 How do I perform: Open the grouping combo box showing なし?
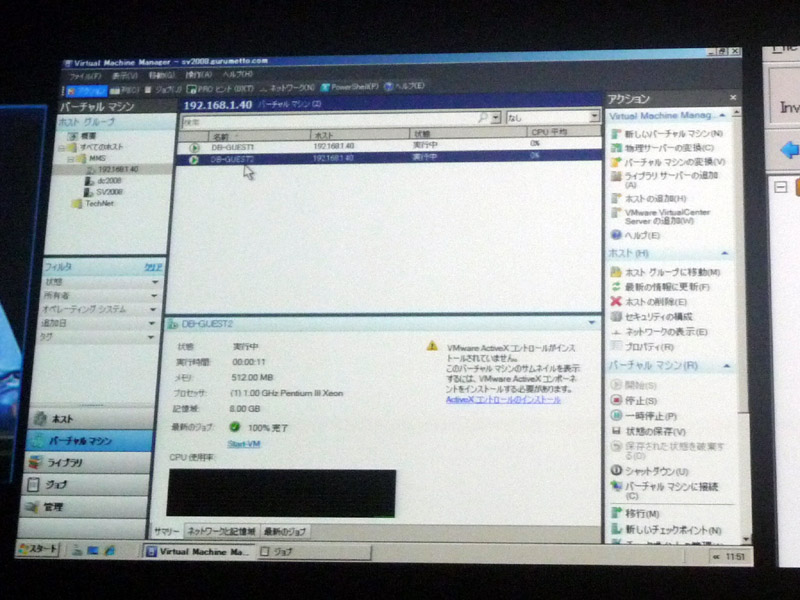[553, 117]
